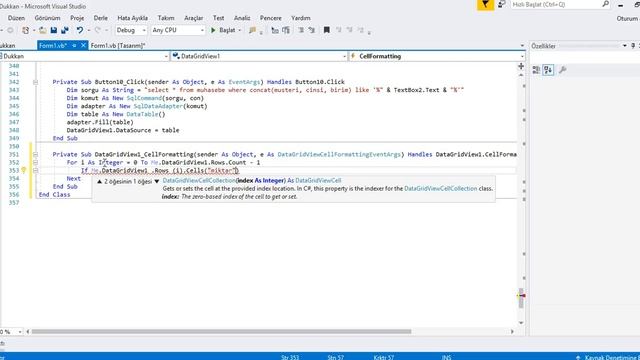Image resolution: width=640 pixels, height=360 pixels.
Task: Click the decrease indent icon
Action: (301, 30)
